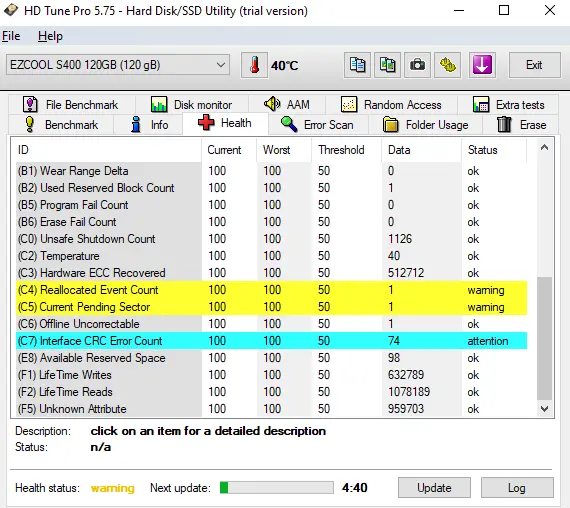
Task: Click the 4:40 next update countdown
Action: coord(354,488)
